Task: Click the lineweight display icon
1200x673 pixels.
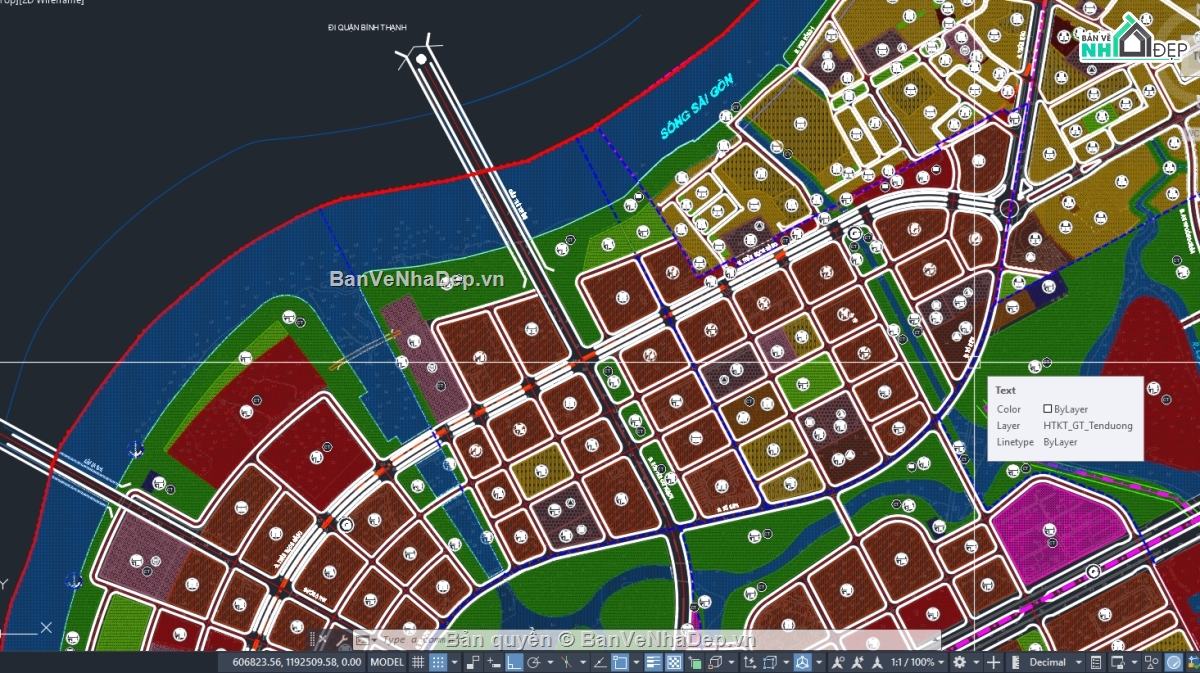Action: point(652,662)
